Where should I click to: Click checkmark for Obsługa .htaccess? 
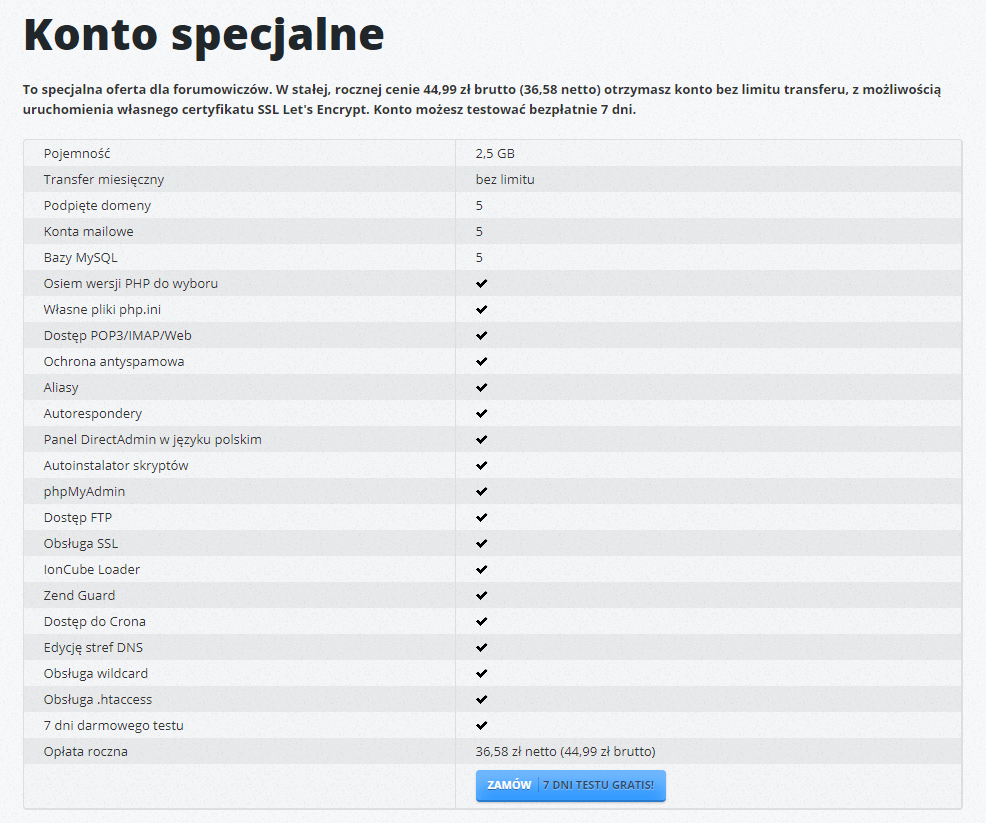[x=481, y=699]
